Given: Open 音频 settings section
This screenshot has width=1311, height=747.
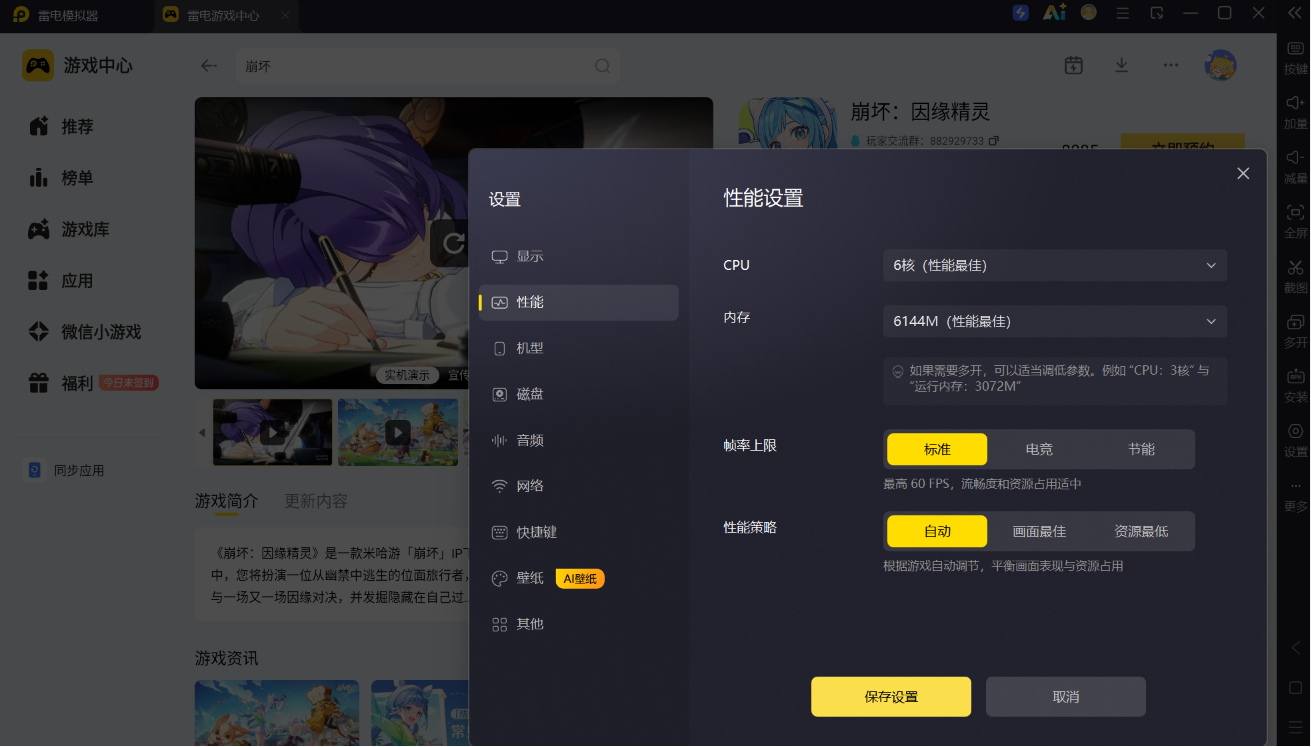Looking at the screenshot, I should pyautogui.click(x=579, y=440).
